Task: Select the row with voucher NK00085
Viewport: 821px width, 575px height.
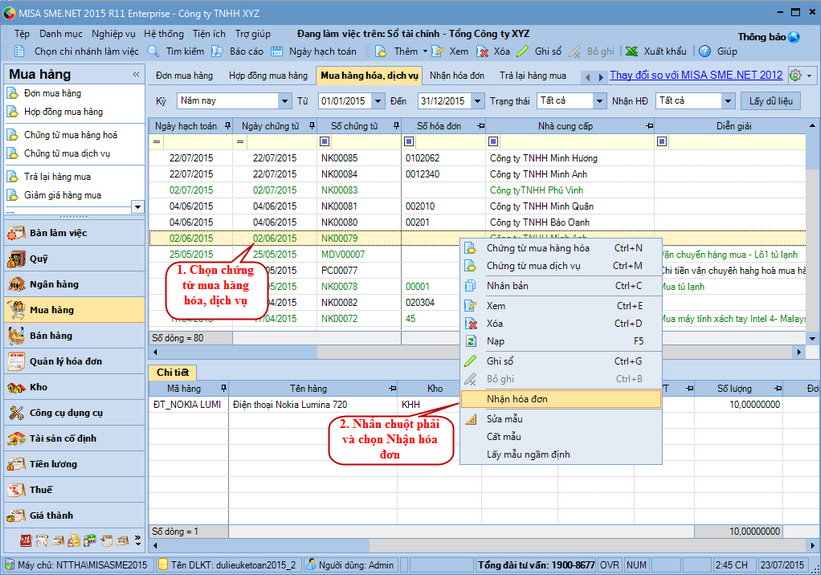Action: point(477,158)
